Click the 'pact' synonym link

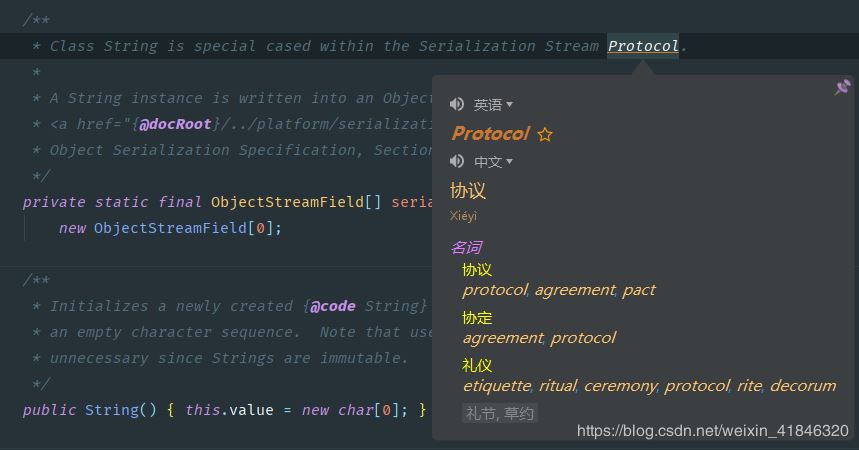[639, 290]
